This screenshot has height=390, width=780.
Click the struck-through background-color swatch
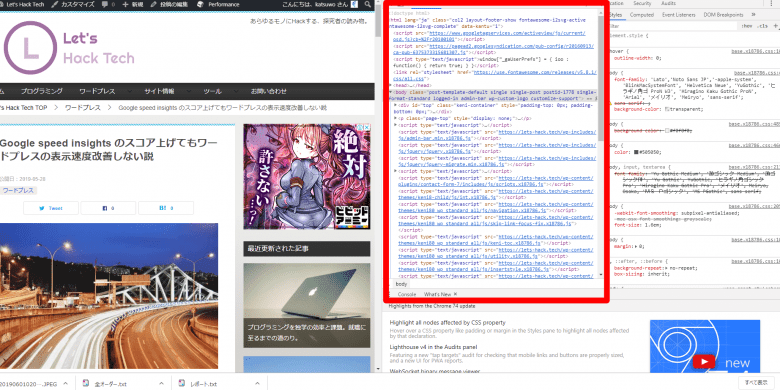click(x=667, y=130)
